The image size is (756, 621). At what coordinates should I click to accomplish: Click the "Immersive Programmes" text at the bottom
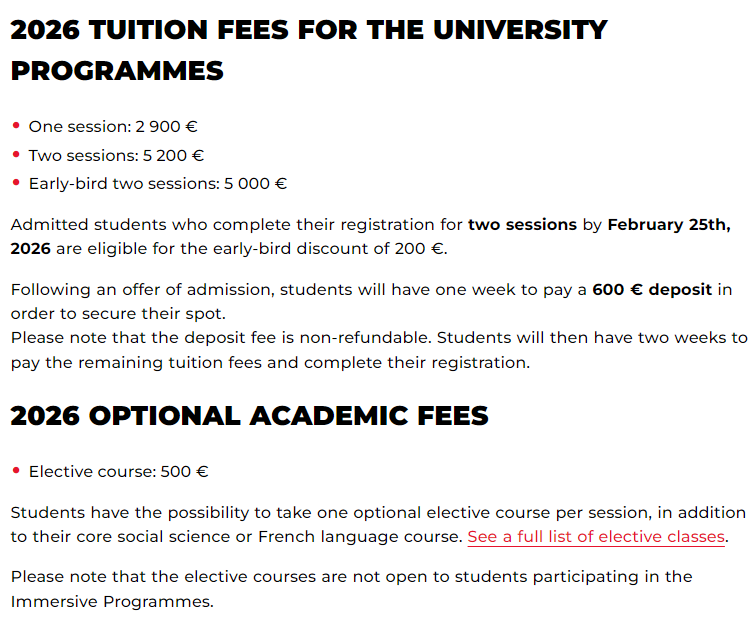pos(112,601)
